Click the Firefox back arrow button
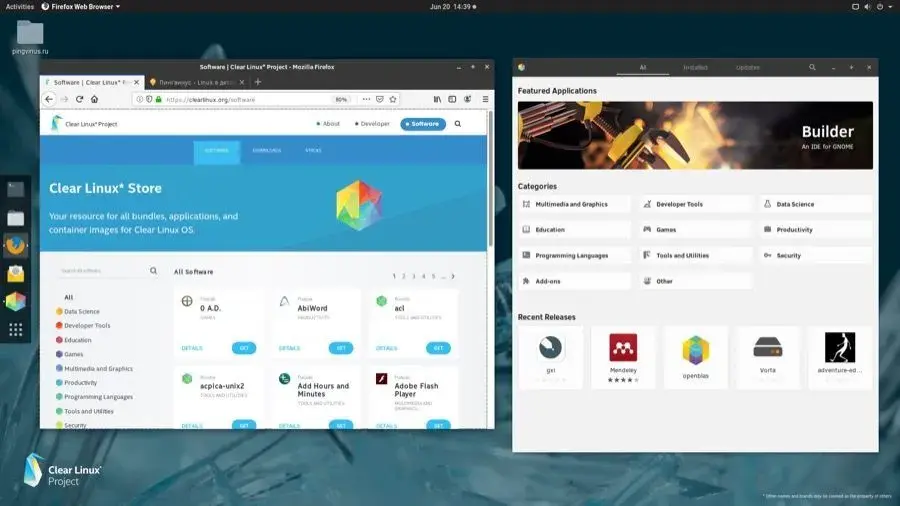The image size is (900, 506). 49,99
